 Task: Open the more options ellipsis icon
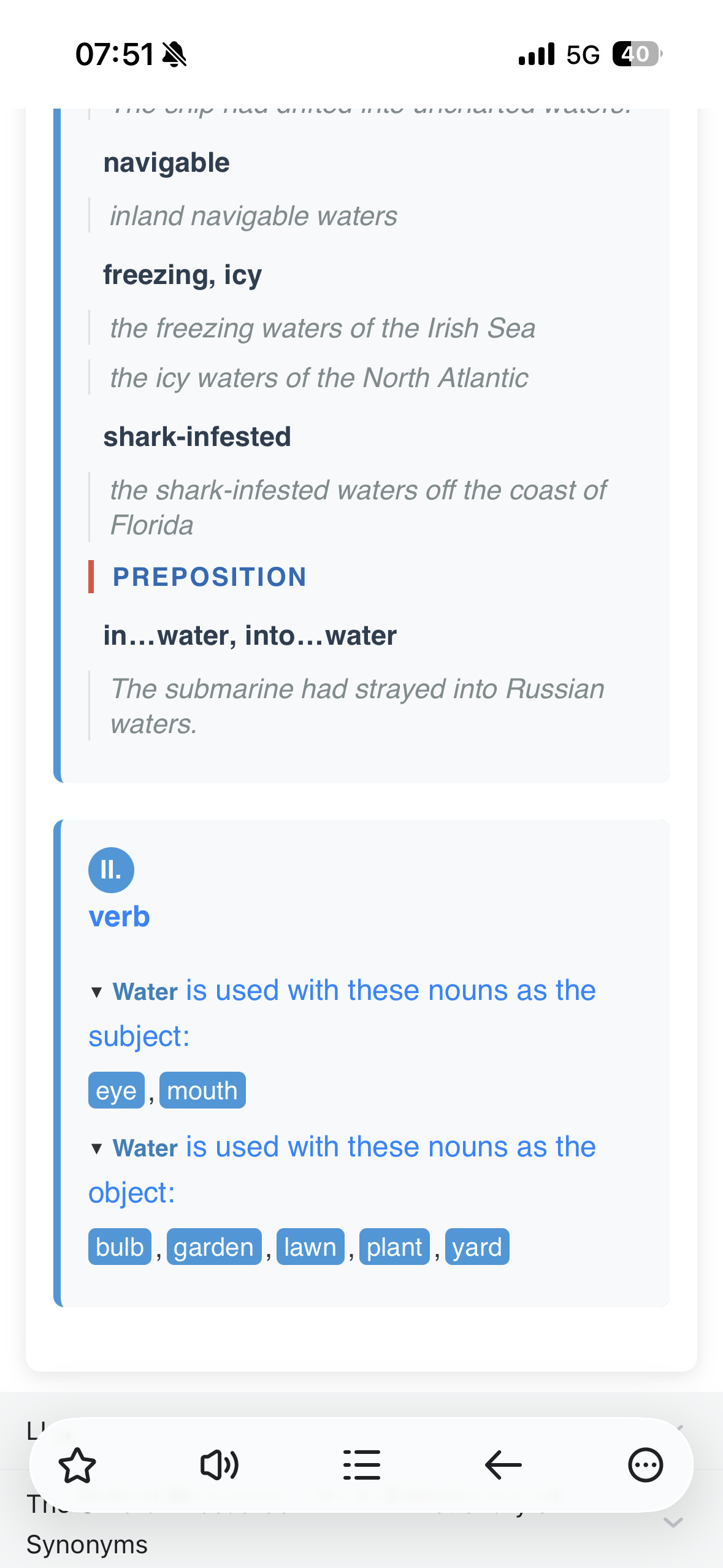(645, 1465)
